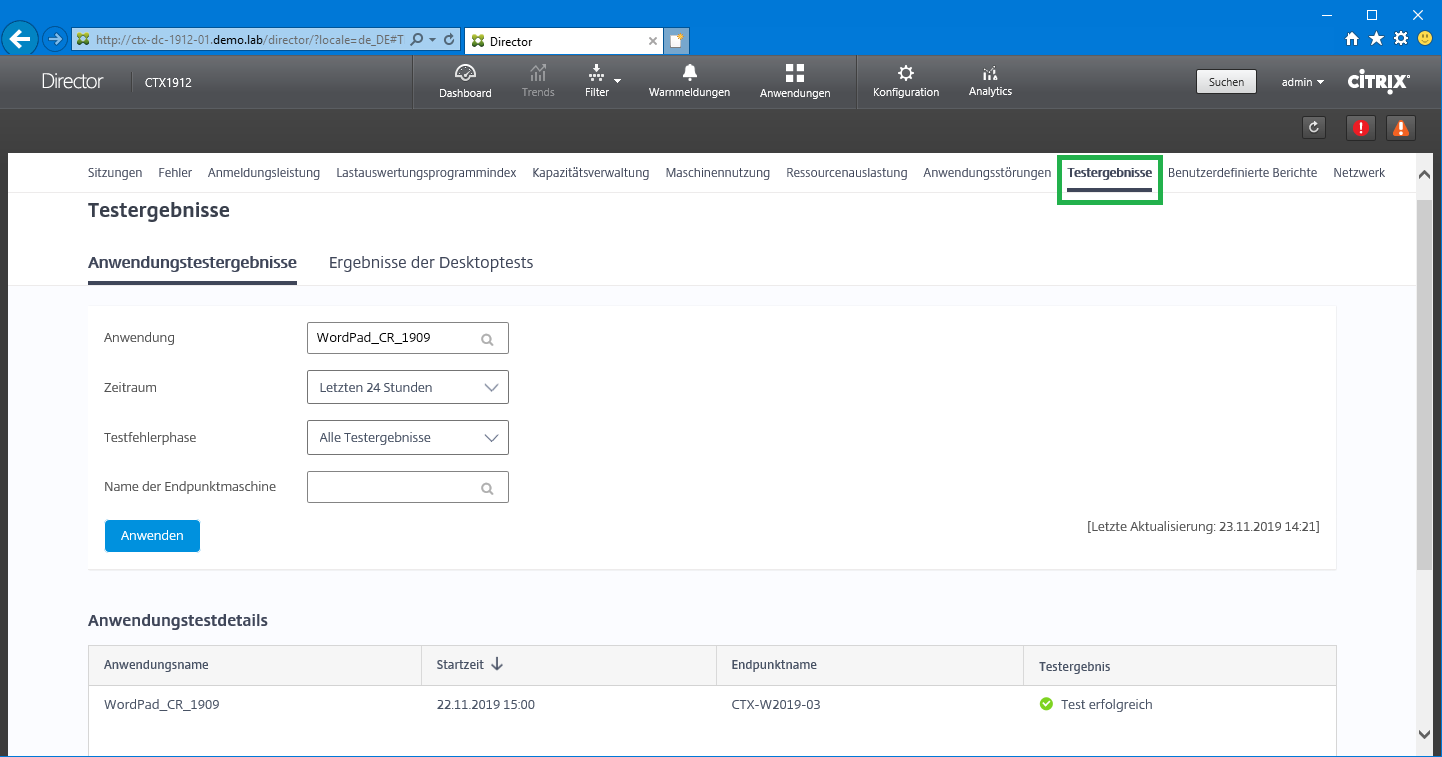Expand the Zeitraum dropdown
This screenshot has width=1442, height=757.
click(408, 387)
